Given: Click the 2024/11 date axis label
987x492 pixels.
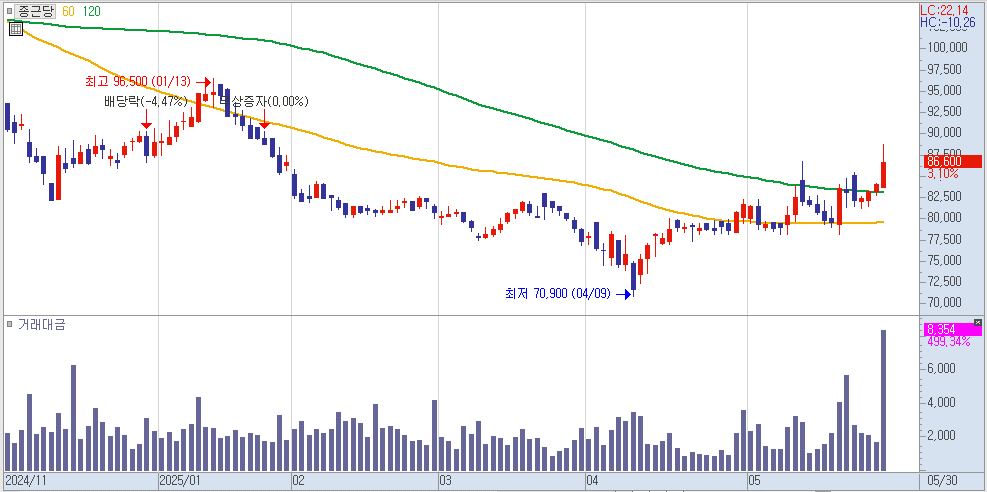Looking at the screenshot, I should 27,481.
